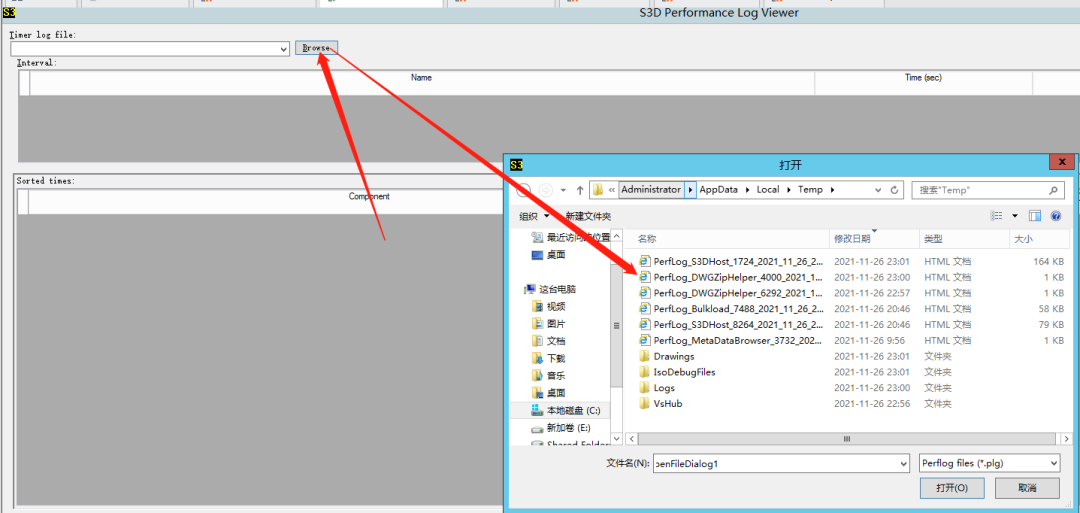Viewport: 1080px width, 513px height.
Task: Click the 79 KB size cell
Action: pyautogui.click(x=1052, y=325)
